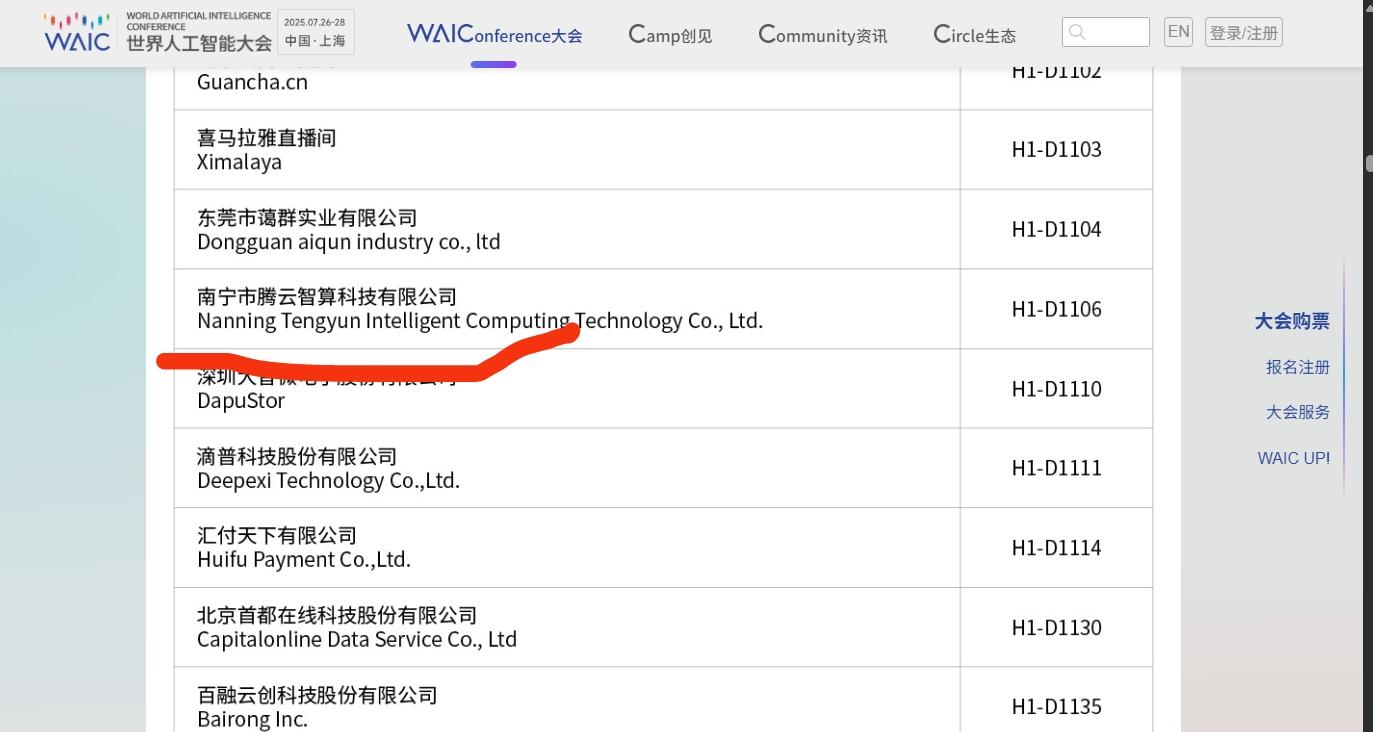Select booth number H1-D1114
The height and width of the screenshot is (732, 1373).
[1056, 548]
